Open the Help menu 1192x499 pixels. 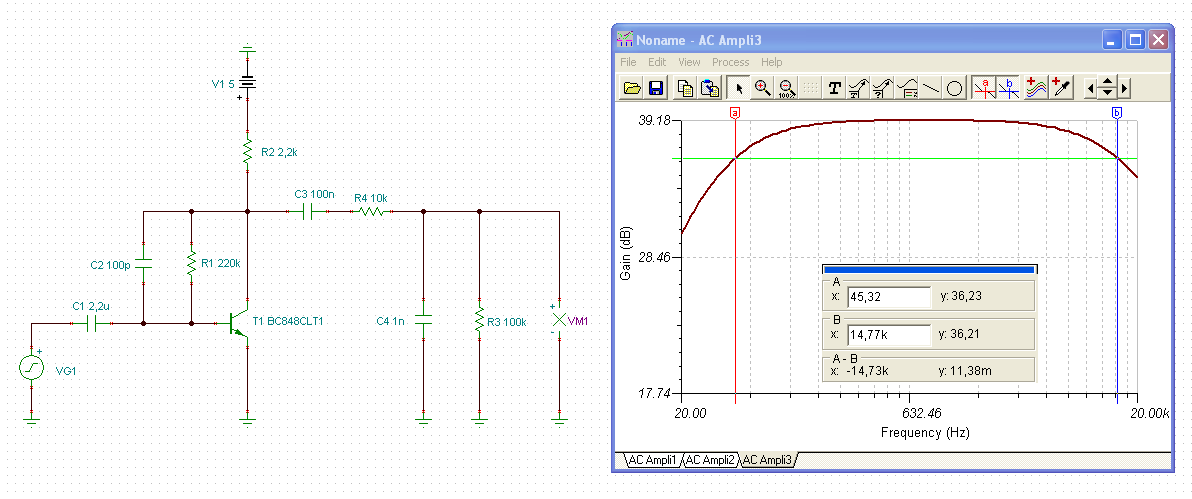pos(772,62)
